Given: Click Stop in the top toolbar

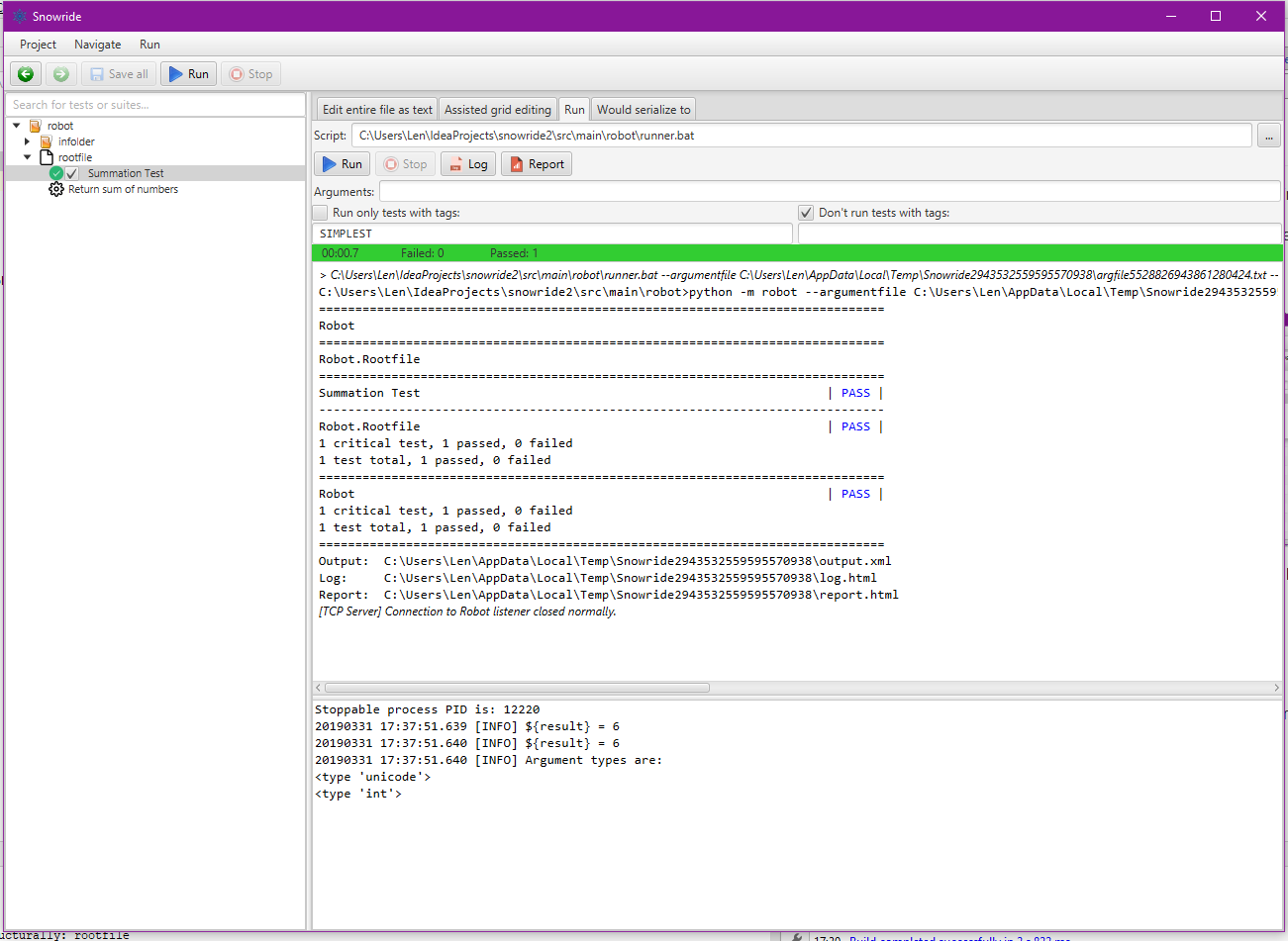Looking at the screenshot, I should (x=250, y=74).
